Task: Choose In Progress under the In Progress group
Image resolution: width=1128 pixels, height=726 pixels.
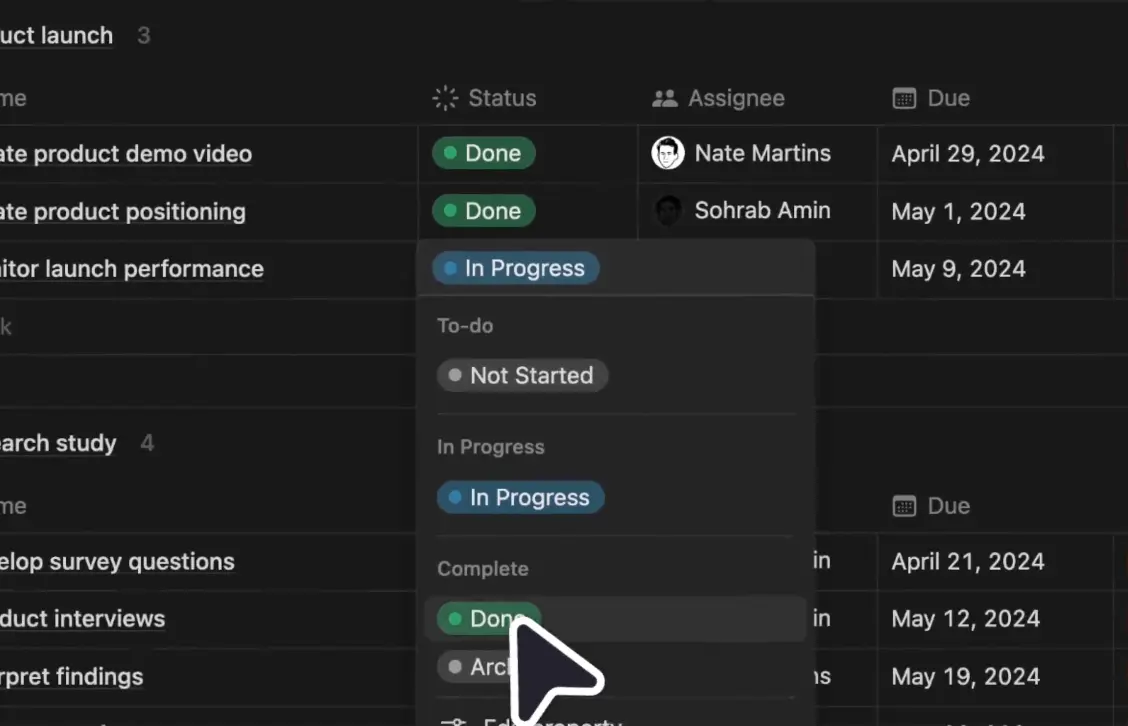Action: click(521, 497)
